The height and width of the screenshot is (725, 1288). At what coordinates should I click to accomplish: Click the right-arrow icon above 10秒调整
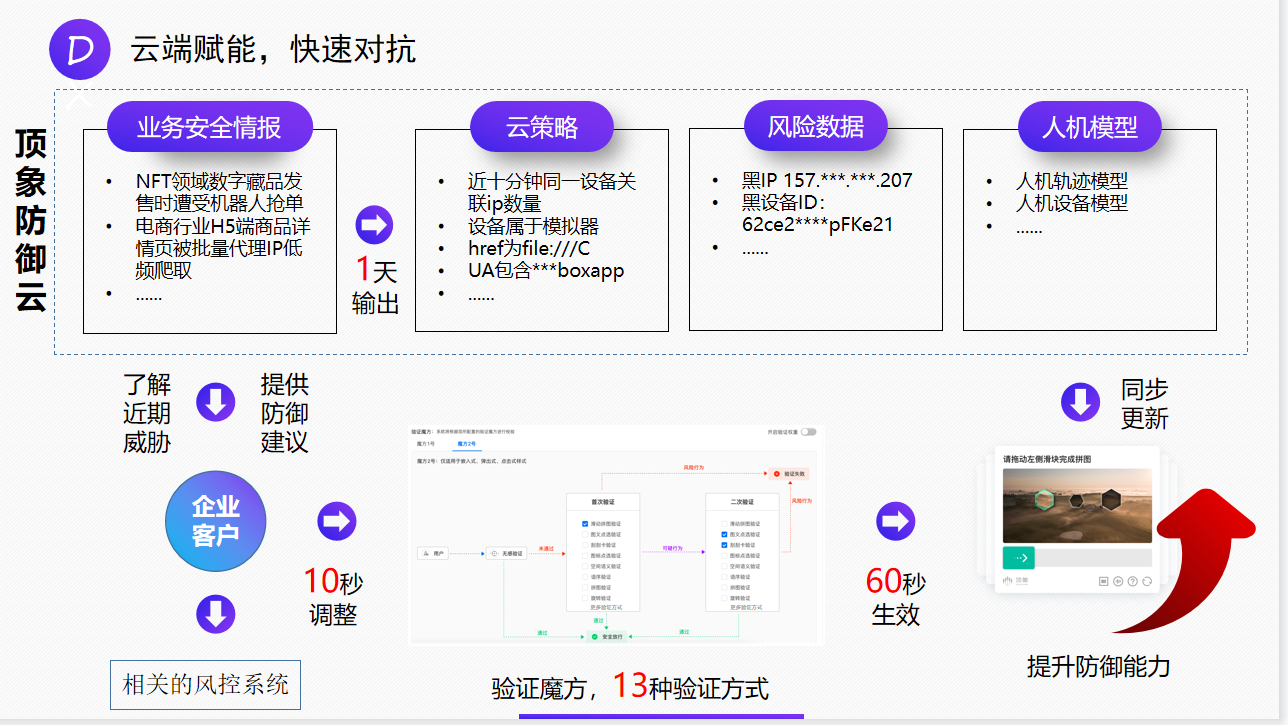coord(337,521)
